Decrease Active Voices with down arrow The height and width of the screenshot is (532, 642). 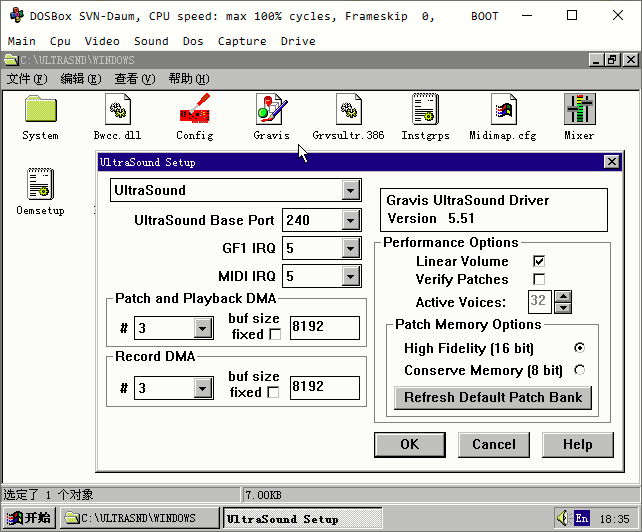coord(563,308)
